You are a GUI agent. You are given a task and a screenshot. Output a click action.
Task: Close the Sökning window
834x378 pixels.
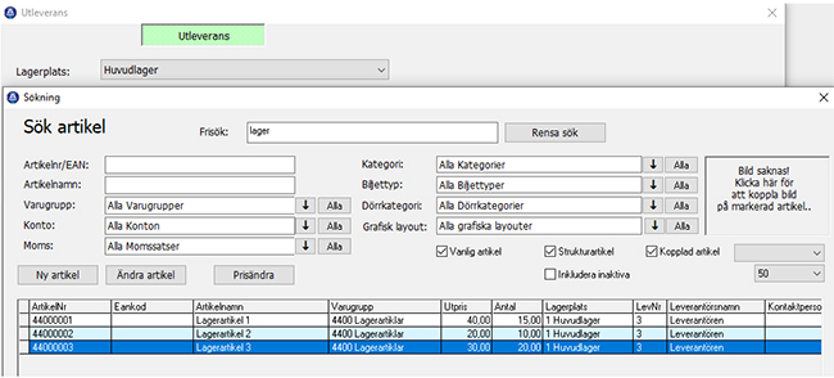tap(823, 97)
